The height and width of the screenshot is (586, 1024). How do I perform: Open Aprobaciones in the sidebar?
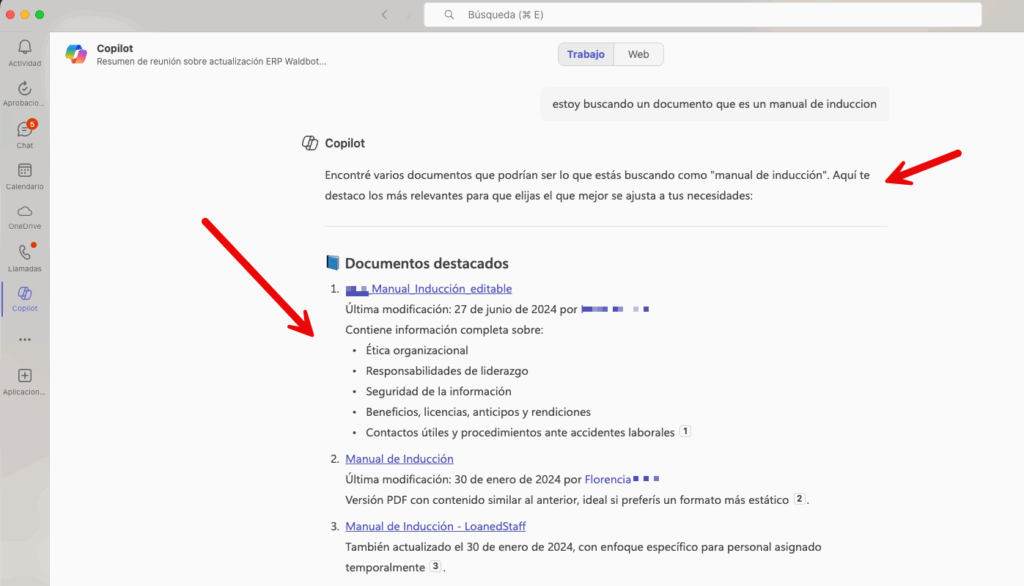coord(25,89)
